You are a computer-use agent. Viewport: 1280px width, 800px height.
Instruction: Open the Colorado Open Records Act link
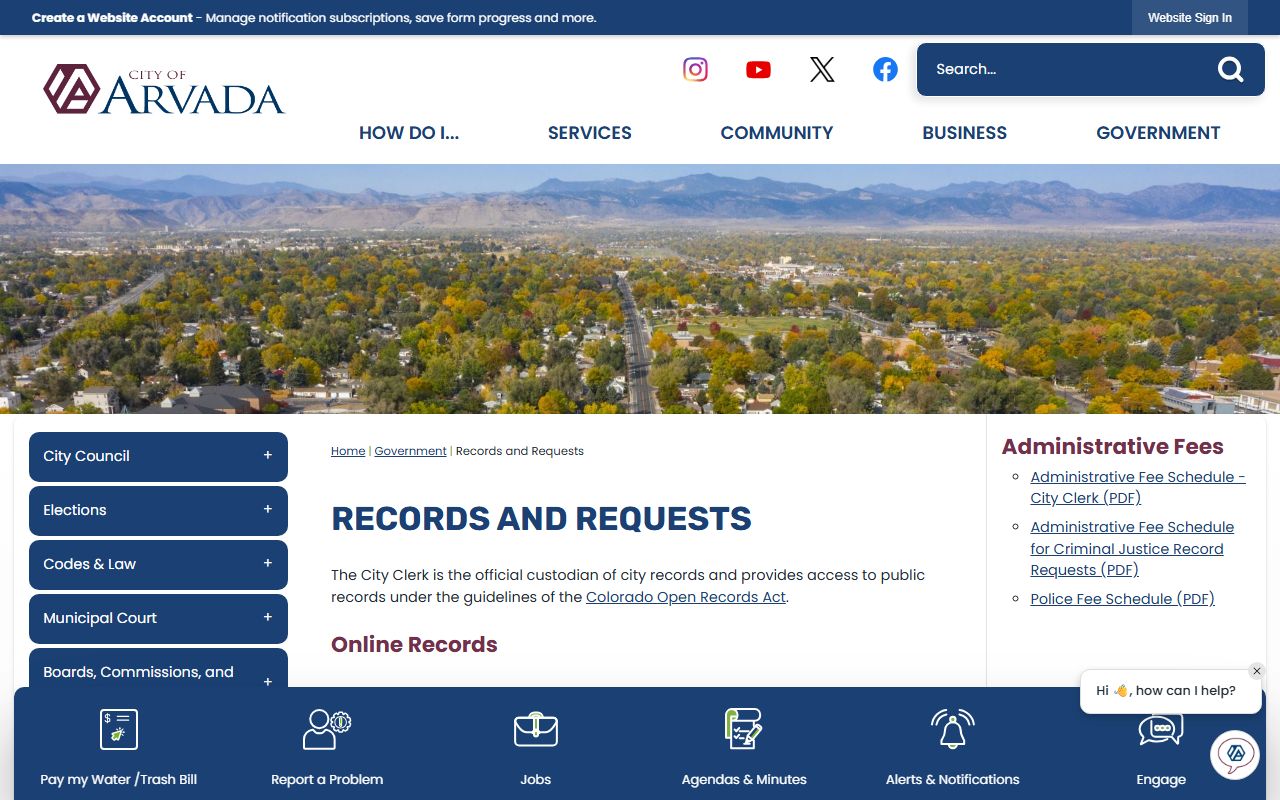coord(686,597)
